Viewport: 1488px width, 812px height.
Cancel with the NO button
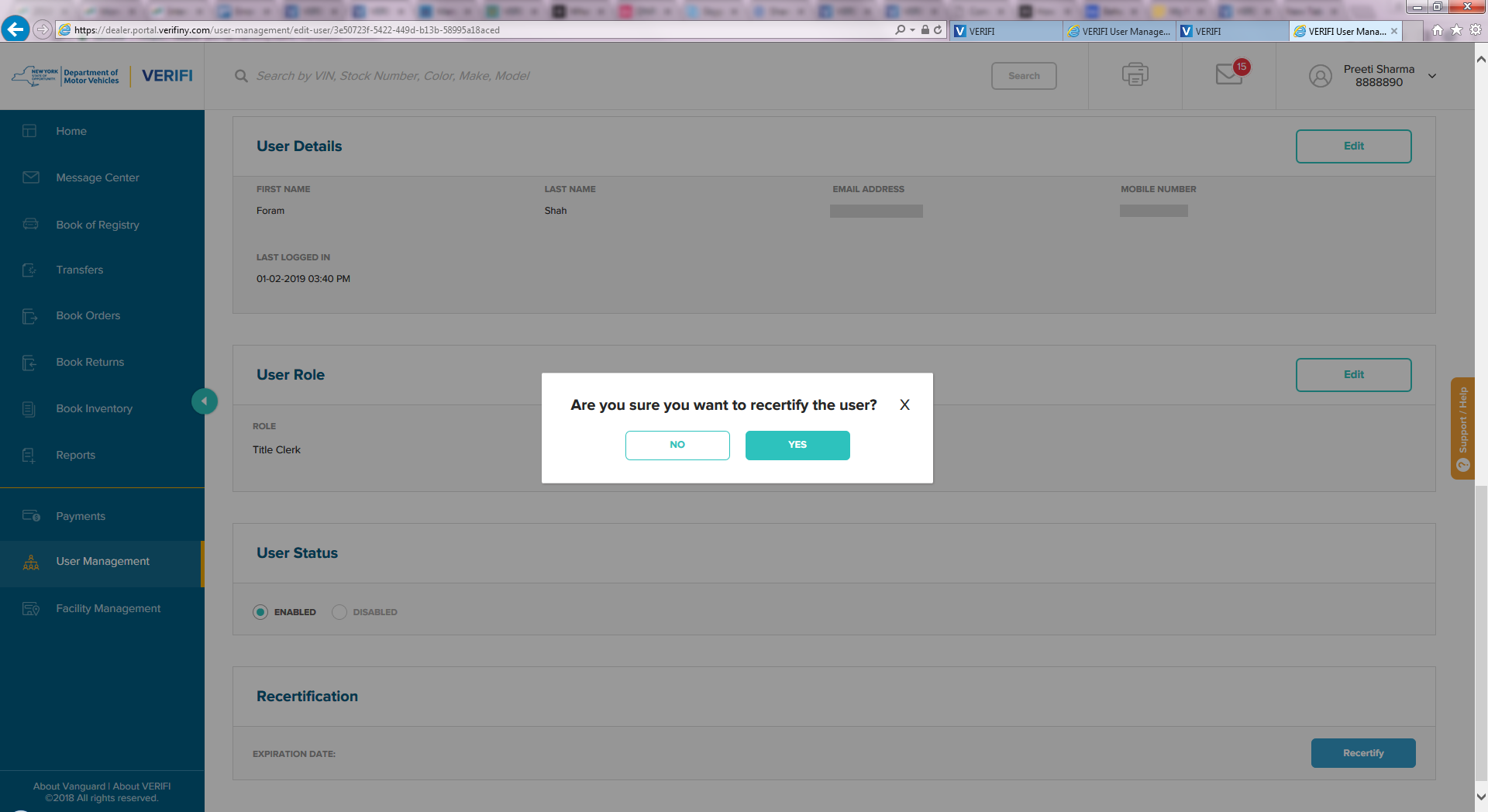click(677, 446)
